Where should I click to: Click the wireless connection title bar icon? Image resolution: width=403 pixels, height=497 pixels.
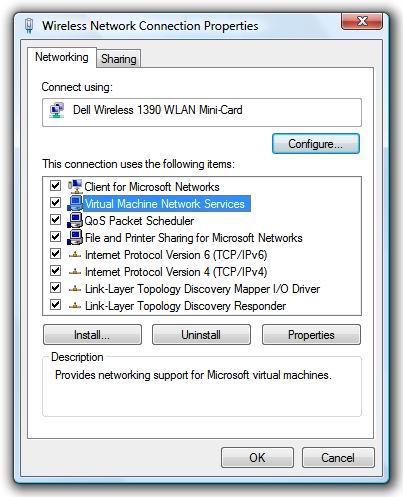point(29,26)
